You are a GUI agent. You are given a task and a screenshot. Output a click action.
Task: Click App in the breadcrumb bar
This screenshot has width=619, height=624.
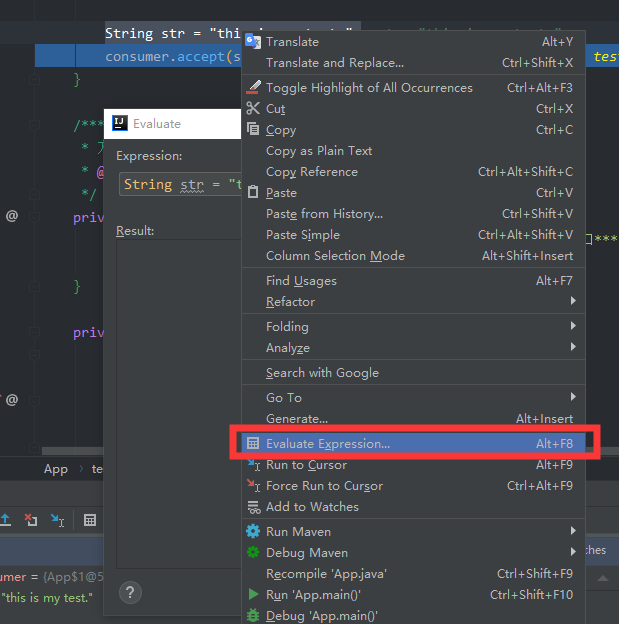point(56,469)
